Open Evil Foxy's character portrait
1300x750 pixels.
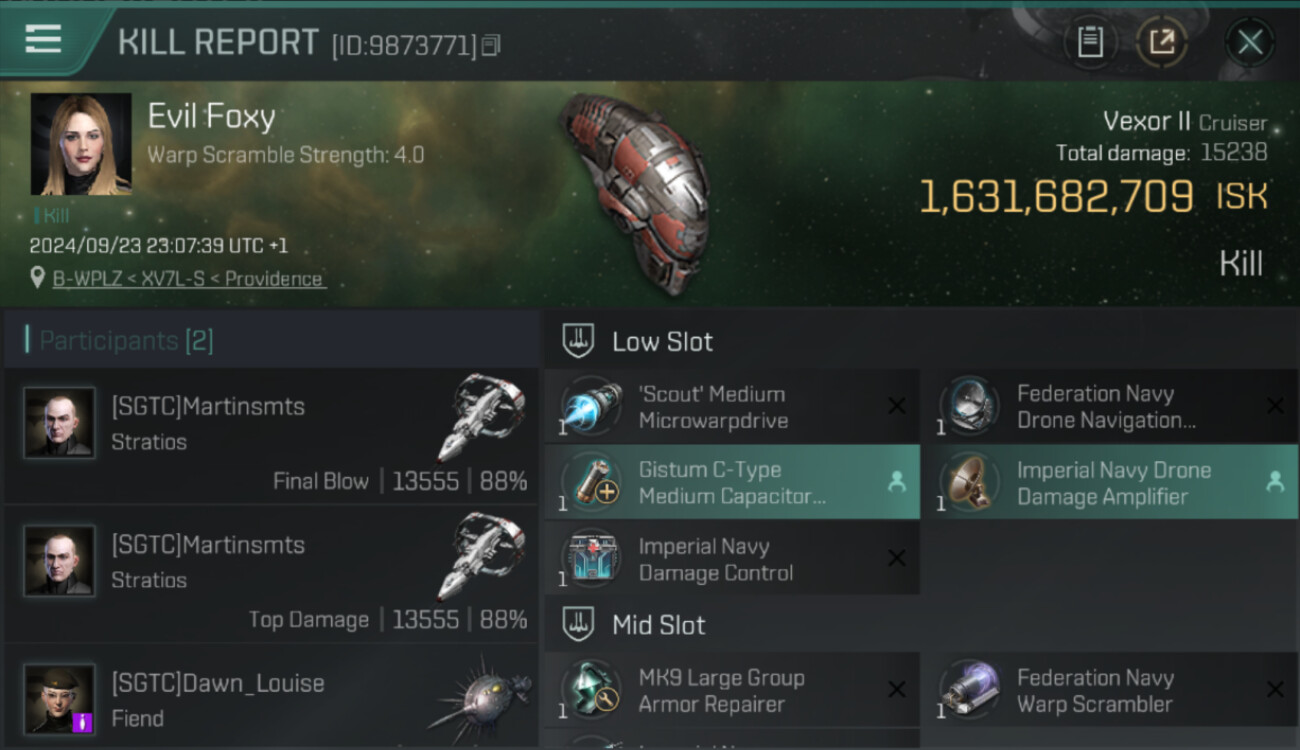point(81,144)
